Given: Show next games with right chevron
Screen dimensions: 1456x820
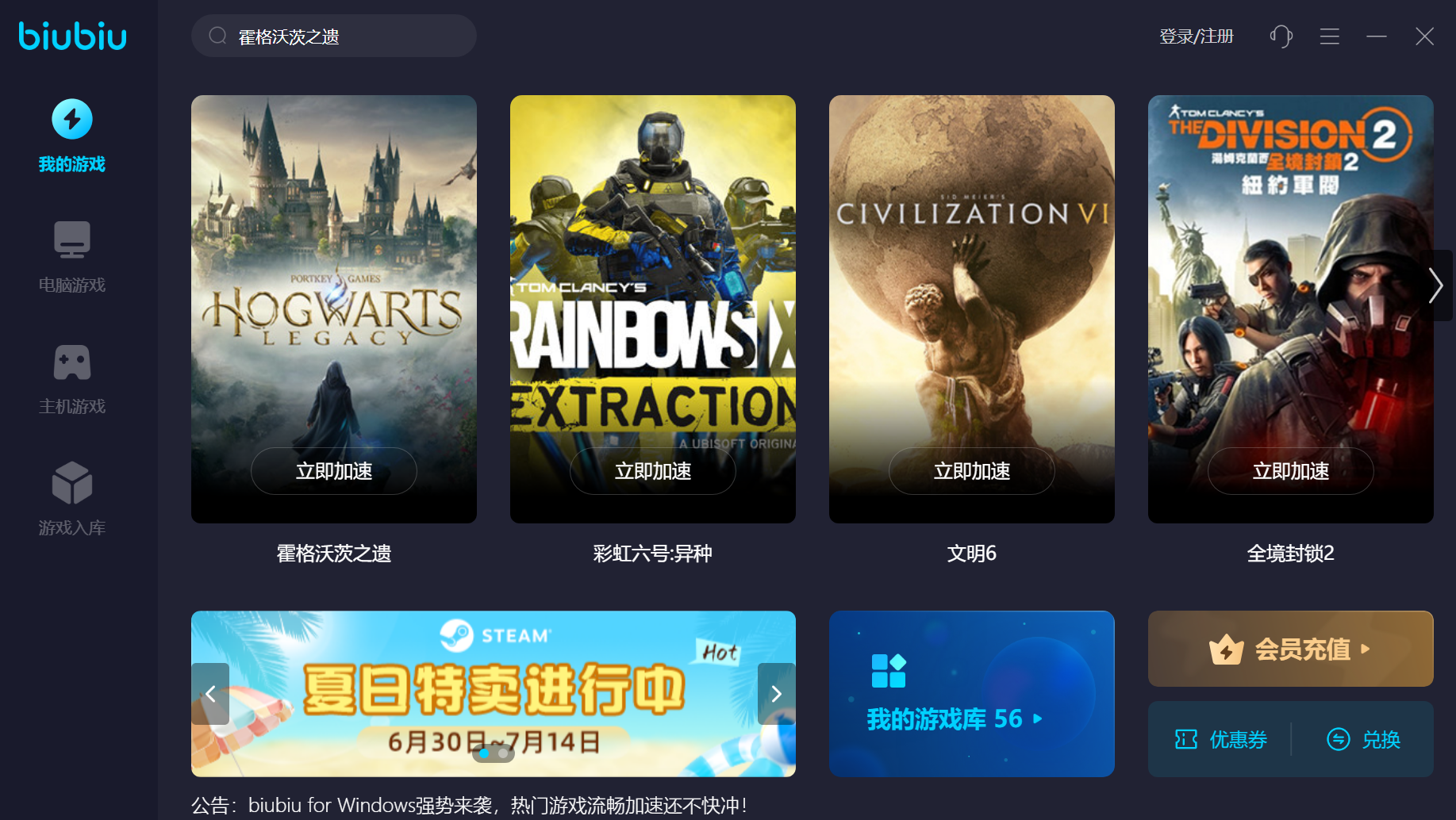Looking at the screenshot, I should click(1435, 285).
